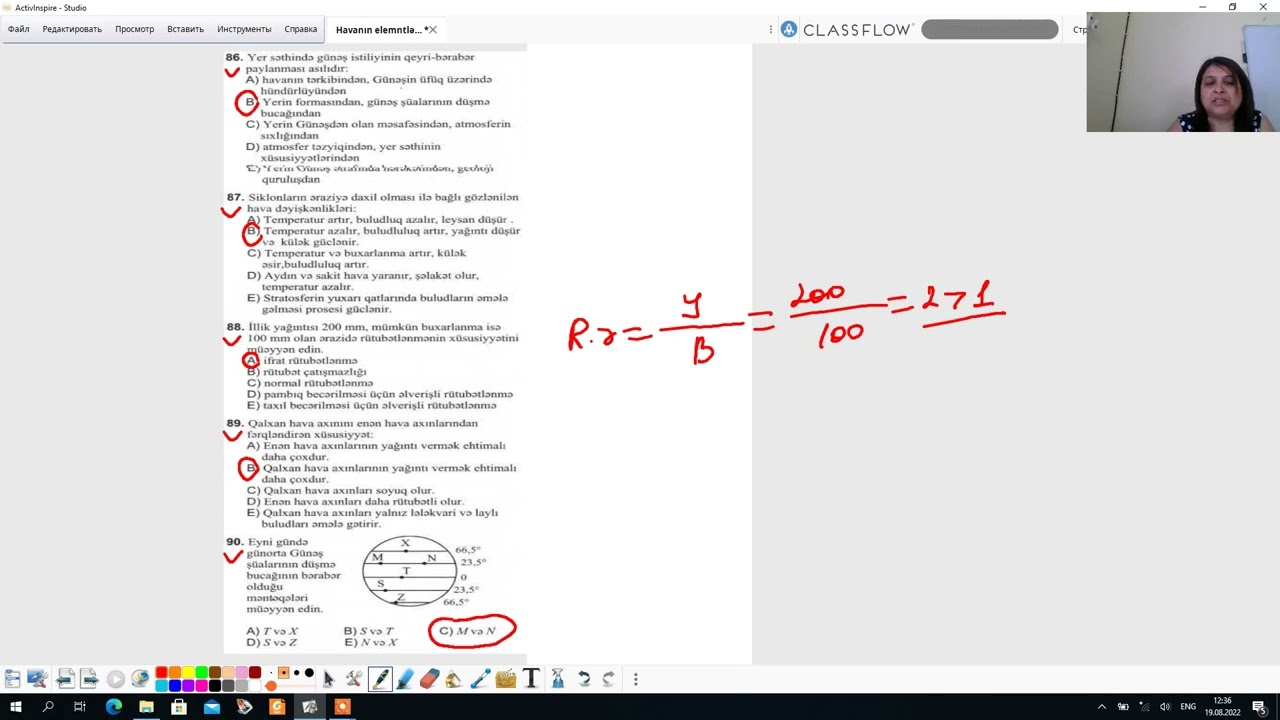Choose the highlighted medium pen width
Screen dimensions: 1280x720
click(x=284, y=673)
